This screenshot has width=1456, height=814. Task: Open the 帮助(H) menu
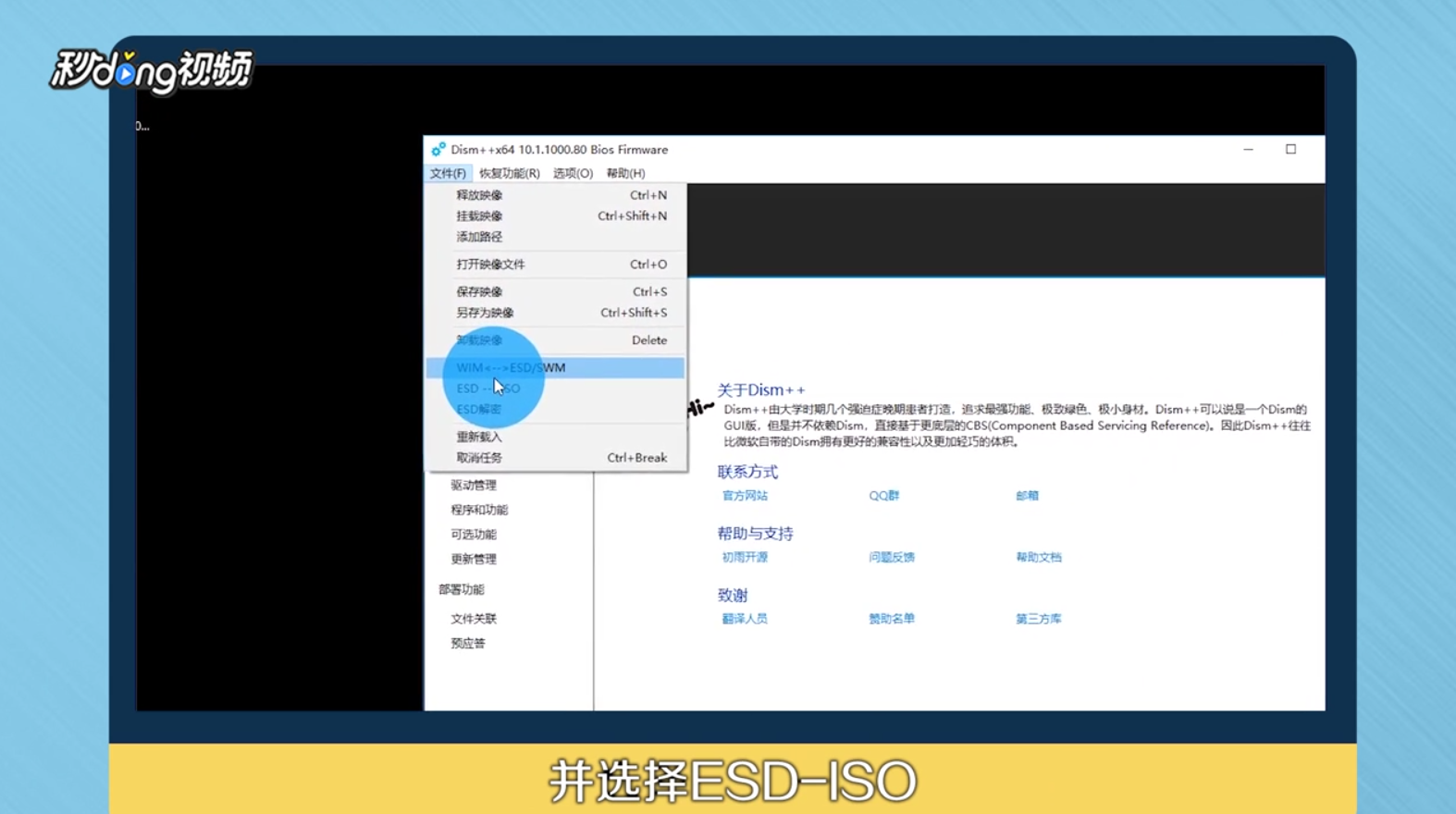(625, 173)
